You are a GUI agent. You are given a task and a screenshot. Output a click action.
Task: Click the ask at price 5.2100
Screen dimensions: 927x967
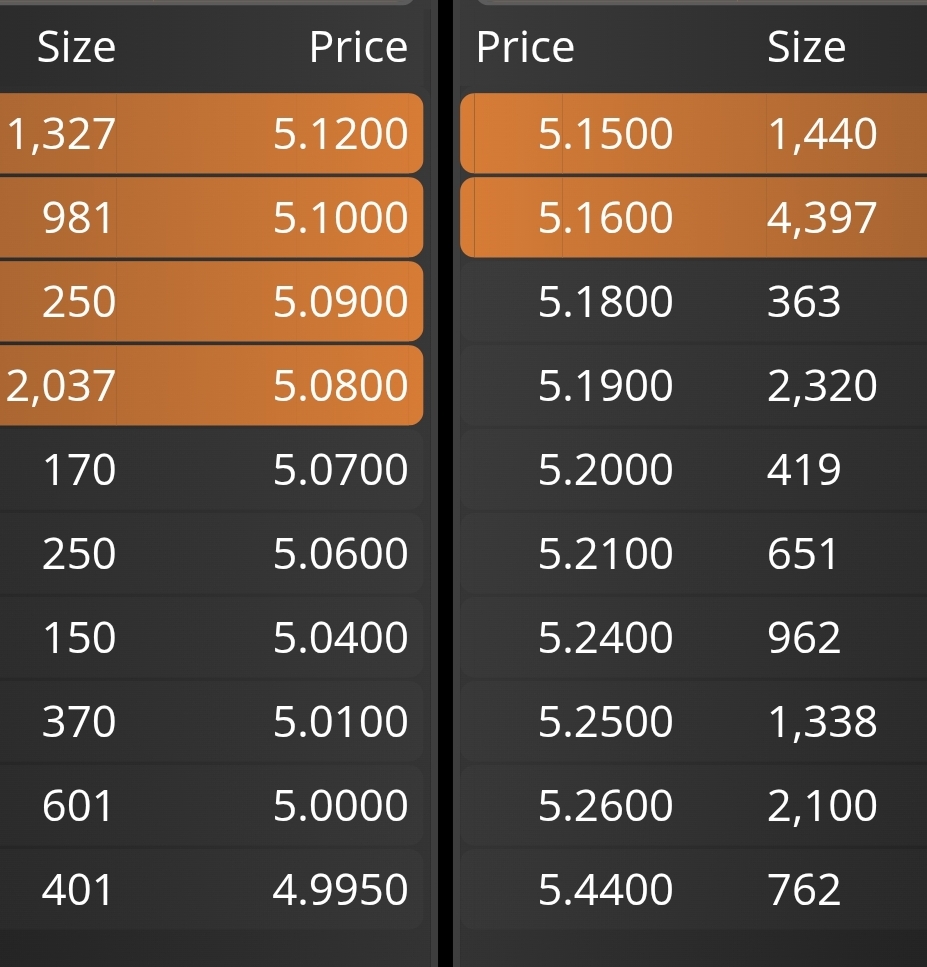tap(694, 553)
